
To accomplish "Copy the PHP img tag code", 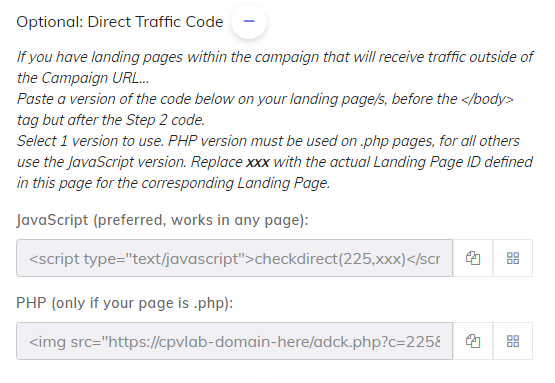I will 473,341.
